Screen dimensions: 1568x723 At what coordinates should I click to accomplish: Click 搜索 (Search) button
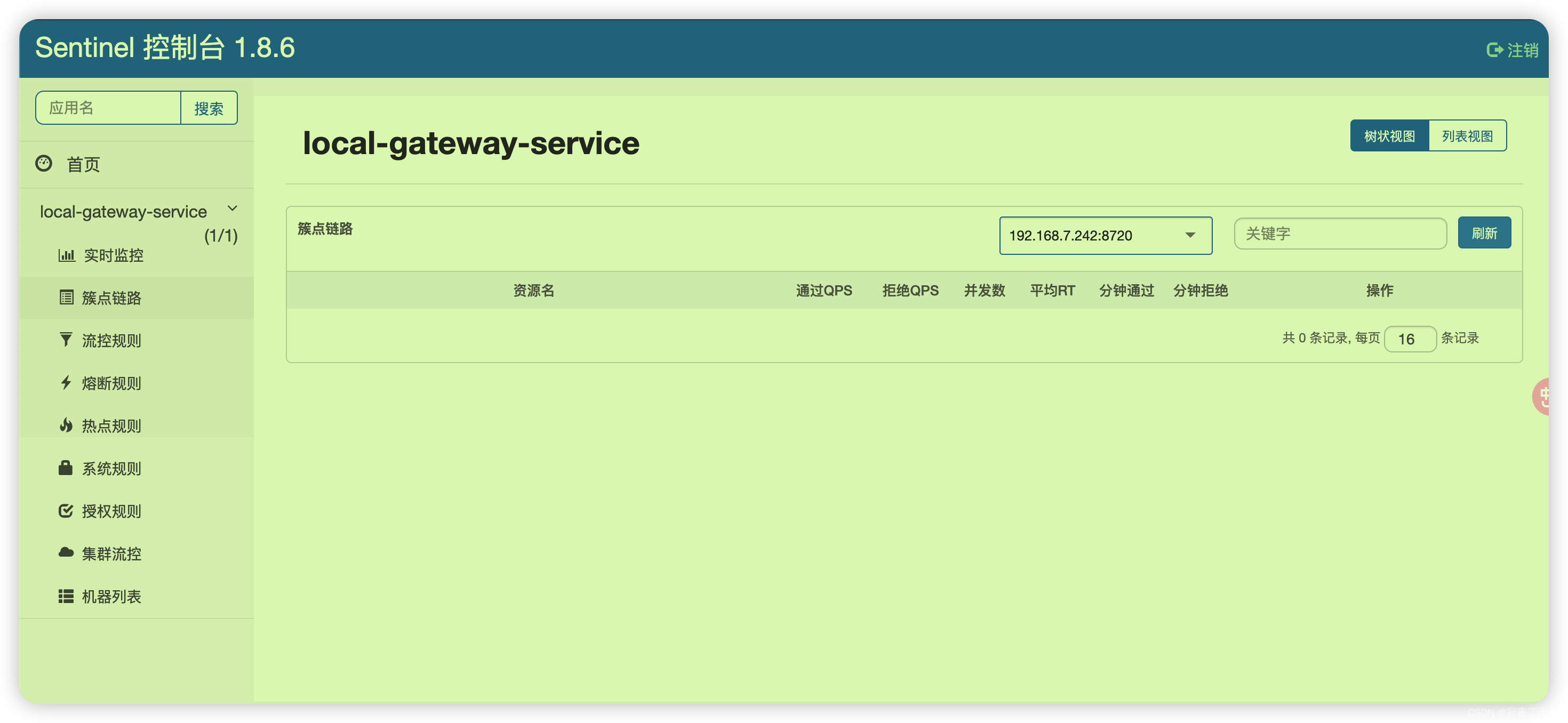tap(208, 109)
